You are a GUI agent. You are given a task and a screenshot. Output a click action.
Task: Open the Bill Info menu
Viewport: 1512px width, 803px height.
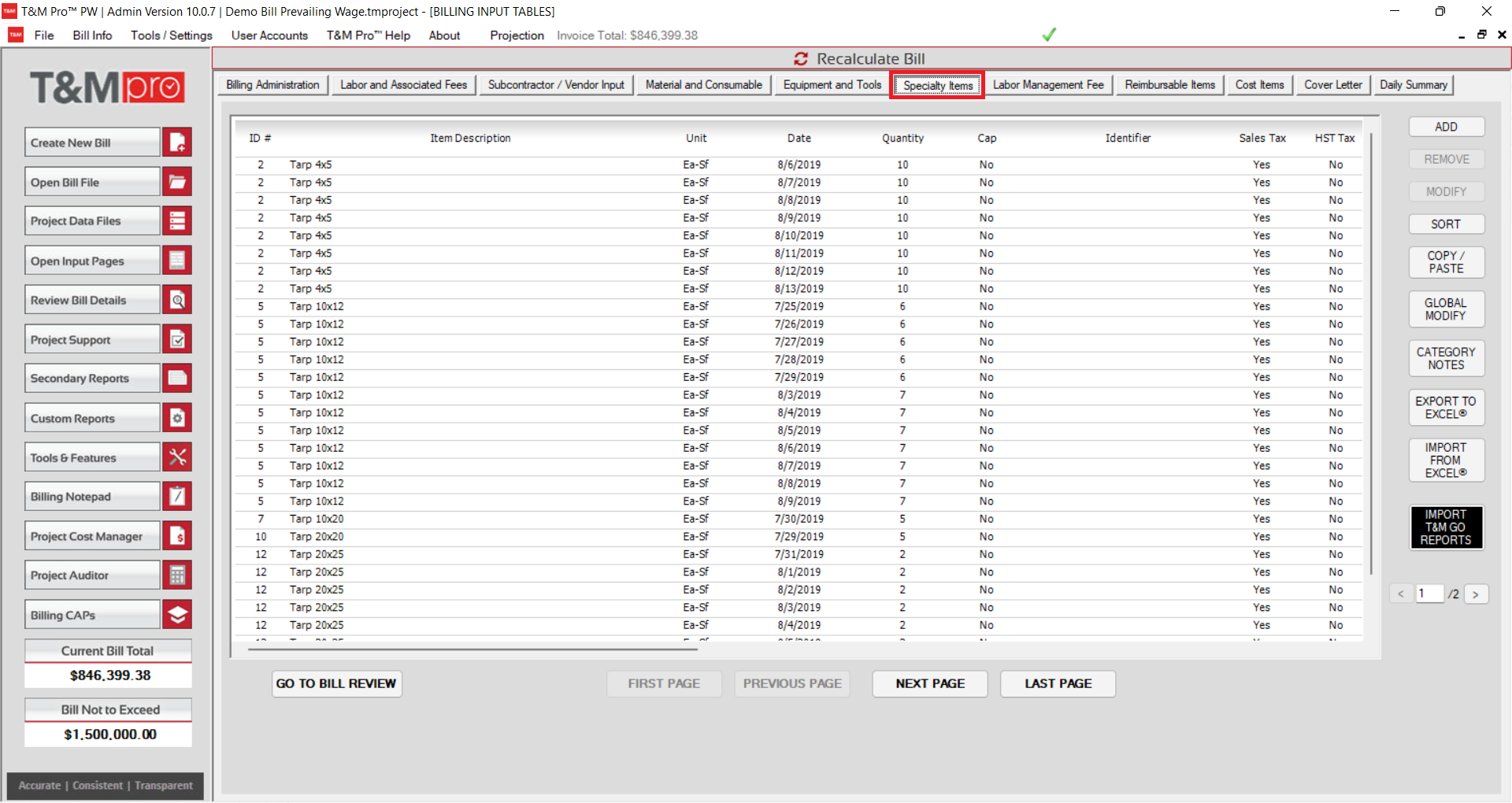pyautogui.click(x=92, y=35)
